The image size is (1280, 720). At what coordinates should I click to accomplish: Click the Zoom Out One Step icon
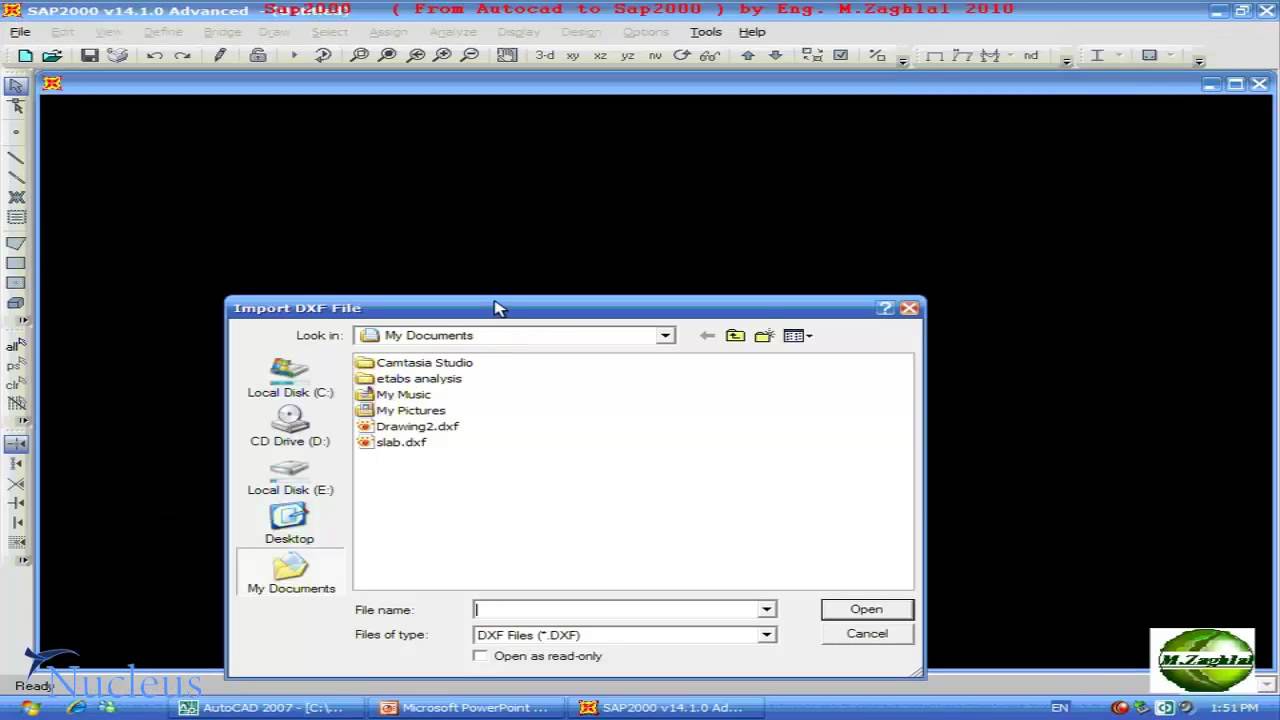(x=469, y=56)
